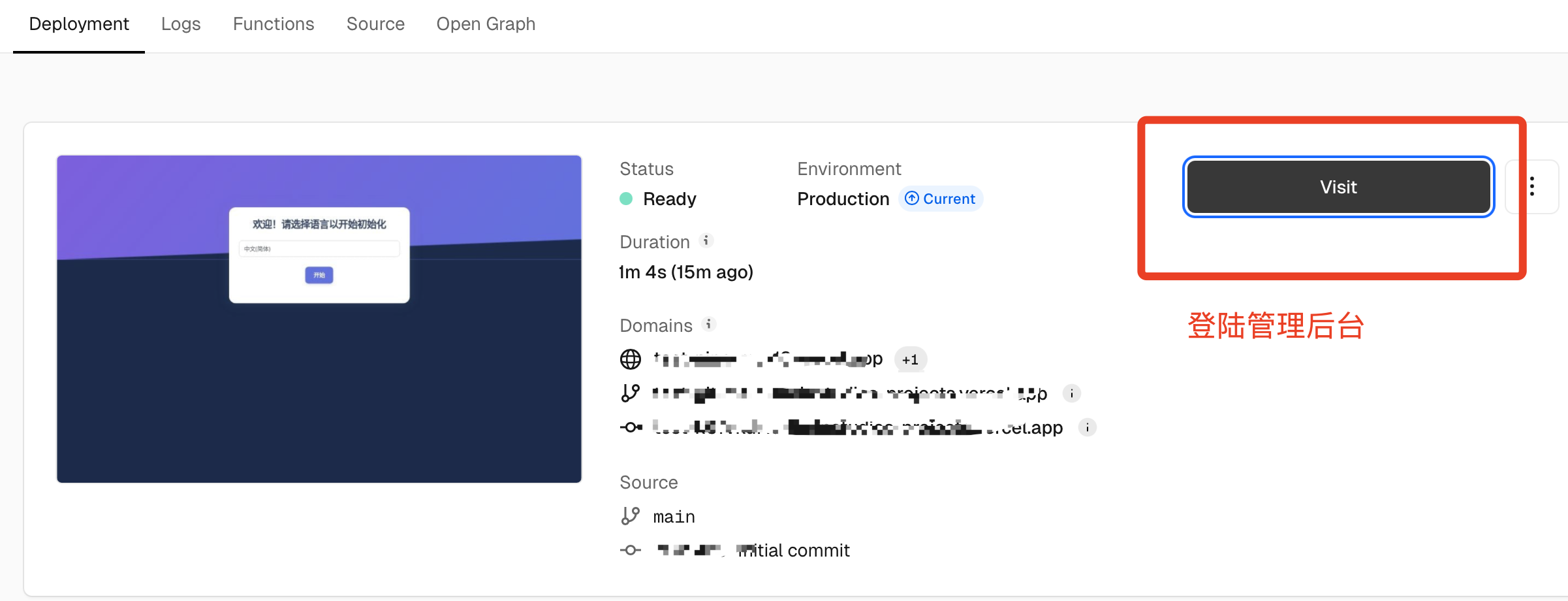Screen dimensions: 1568x601
Task: Click the Visit button
Action: (x=1338, y=187)
